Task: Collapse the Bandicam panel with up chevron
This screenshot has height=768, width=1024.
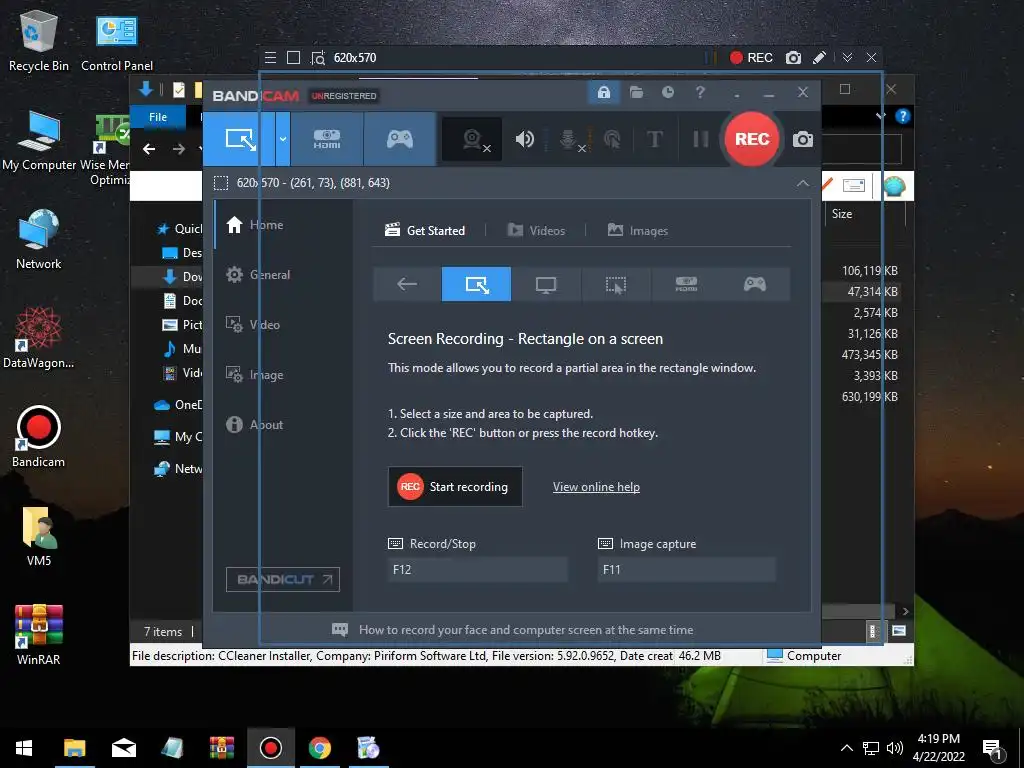Action: click(803, 184)
